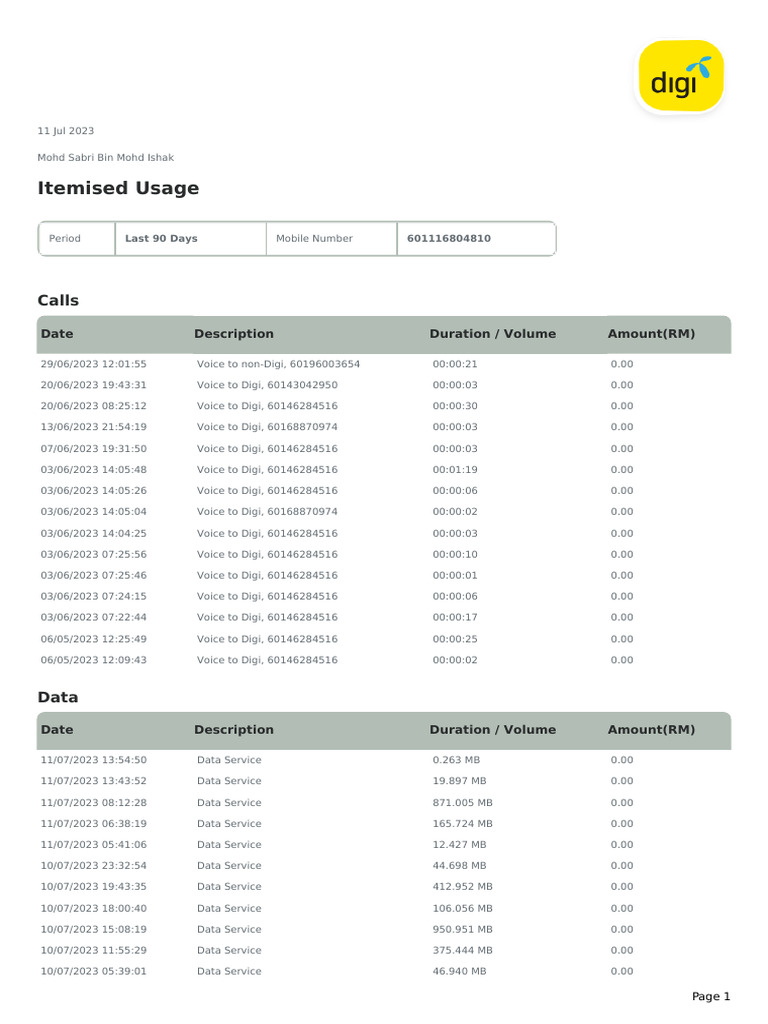Click call date '03/06/2023 14:05:04'

[93, 511]
